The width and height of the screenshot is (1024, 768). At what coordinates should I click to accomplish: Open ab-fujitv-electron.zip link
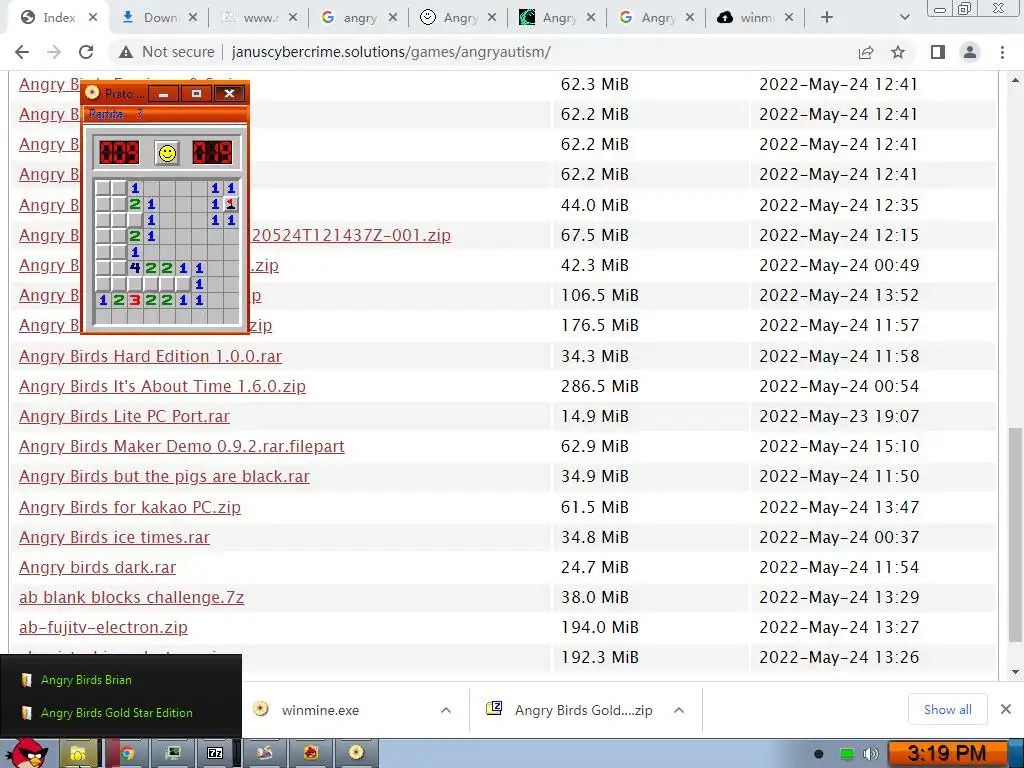click(103, 628)
